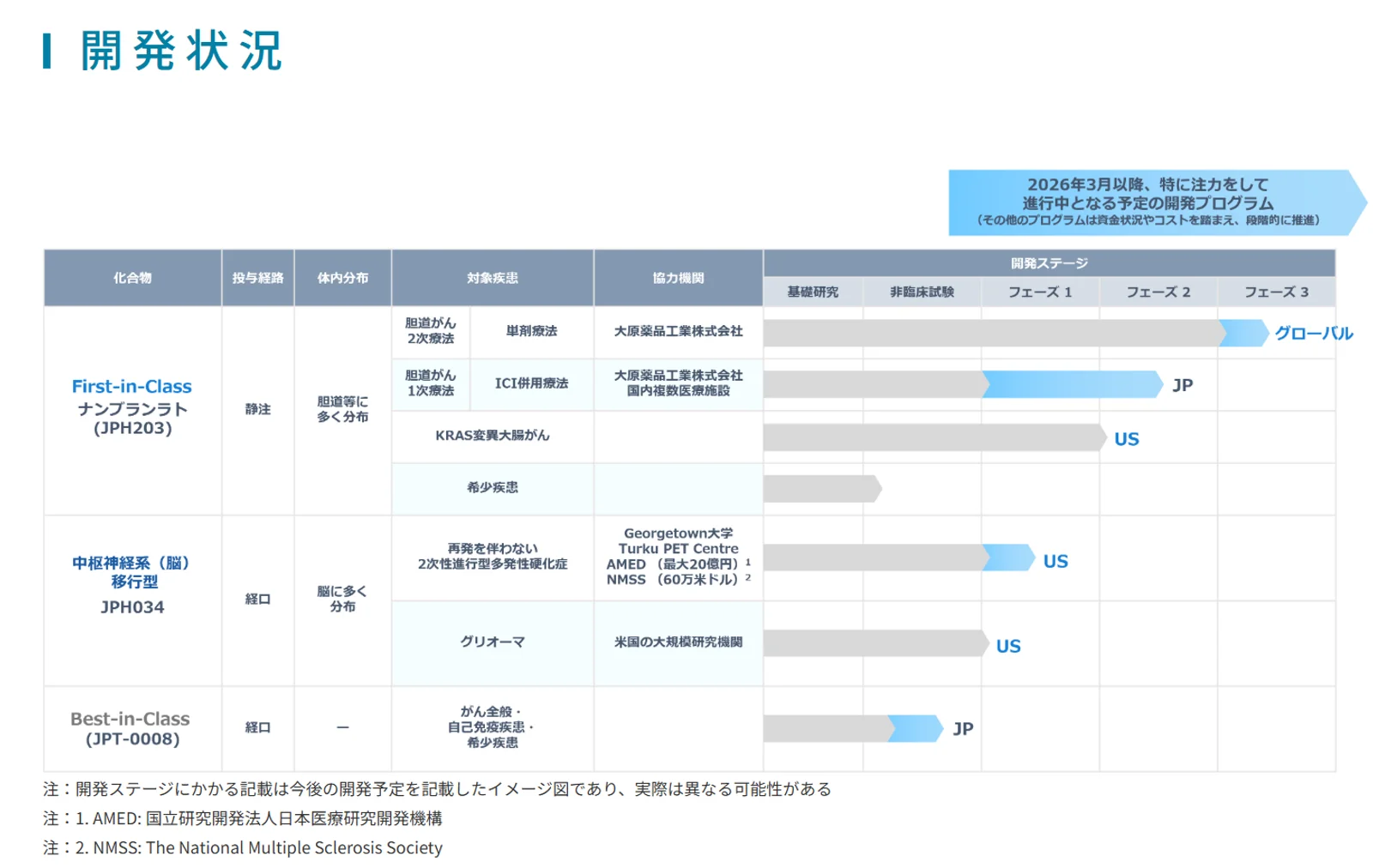Click the 大原薬品工業株式会社 partner in the 単剤療法 row
1373x868 pixels.
(x=678, y=331)
